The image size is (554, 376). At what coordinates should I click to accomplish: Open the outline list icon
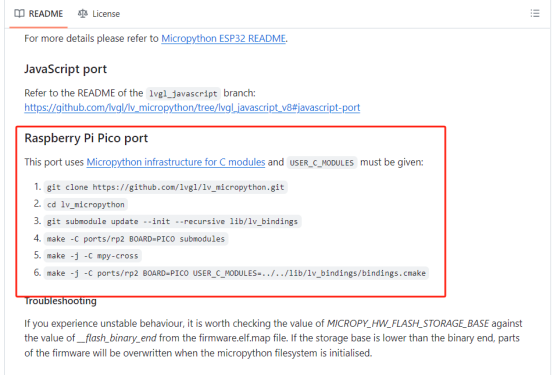[535, 13]
